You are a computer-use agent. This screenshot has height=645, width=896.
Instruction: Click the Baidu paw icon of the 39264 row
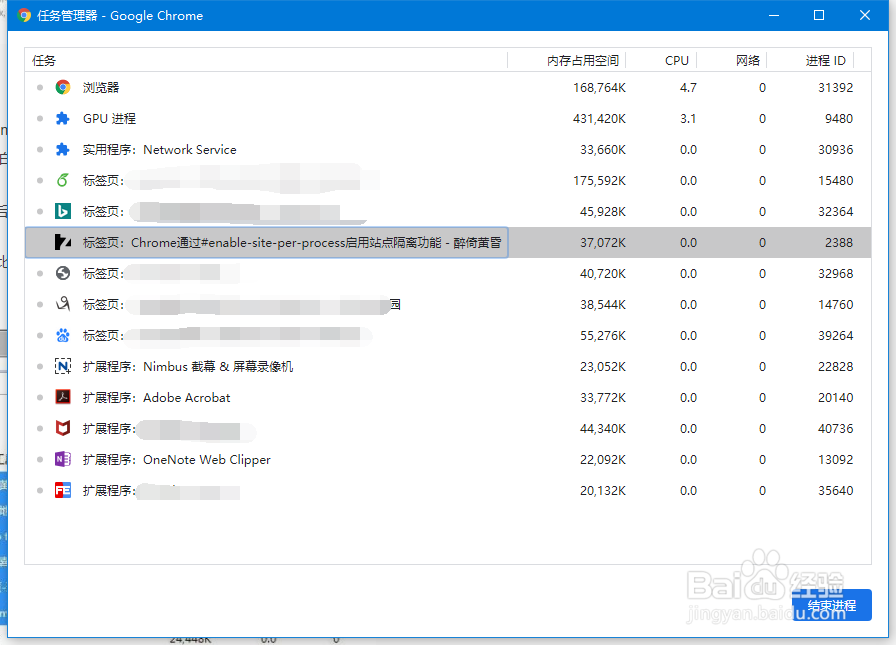(63, 335)
